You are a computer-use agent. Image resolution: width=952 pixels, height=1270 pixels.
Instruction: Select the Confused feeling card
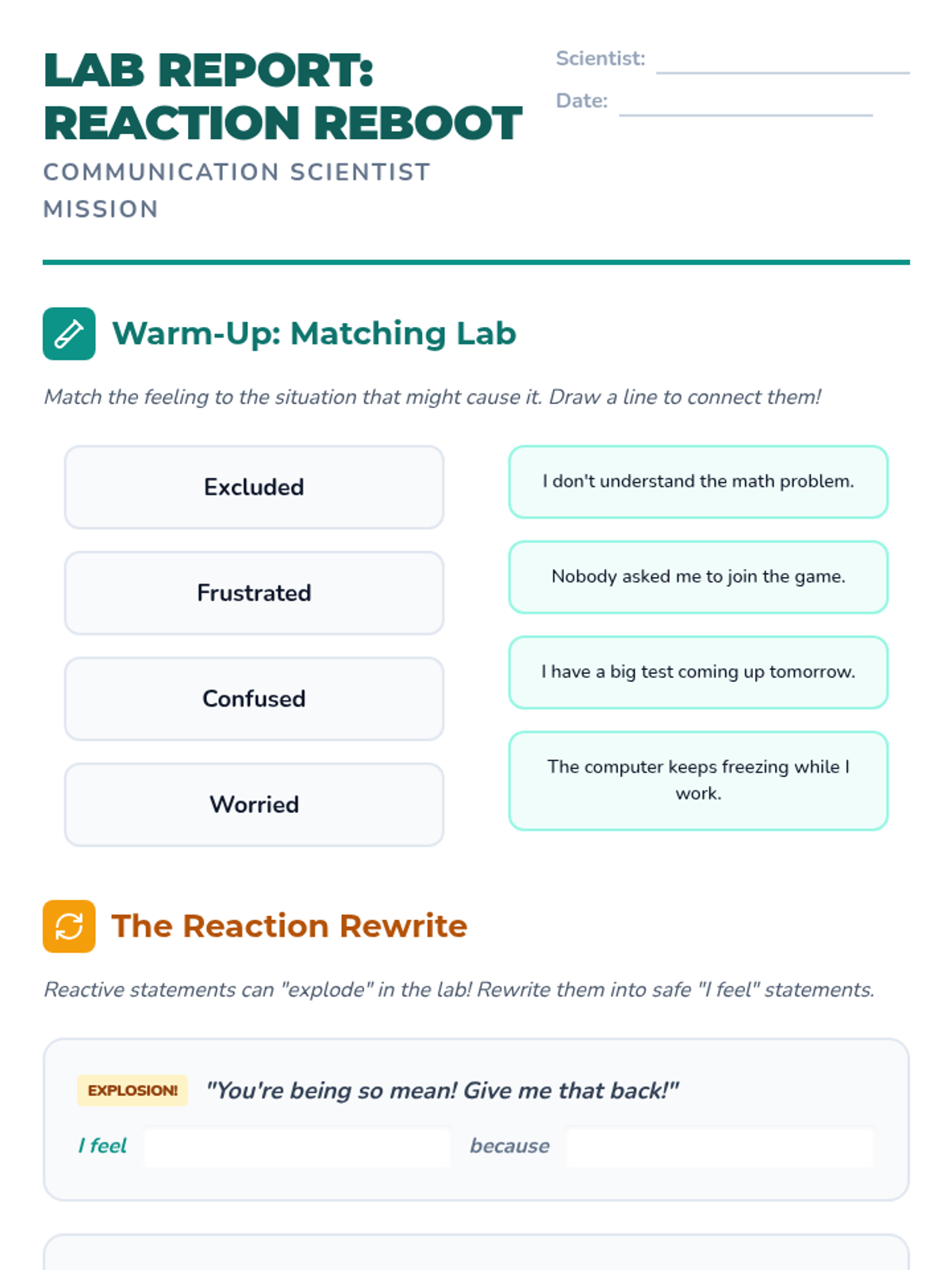point(254,698)
